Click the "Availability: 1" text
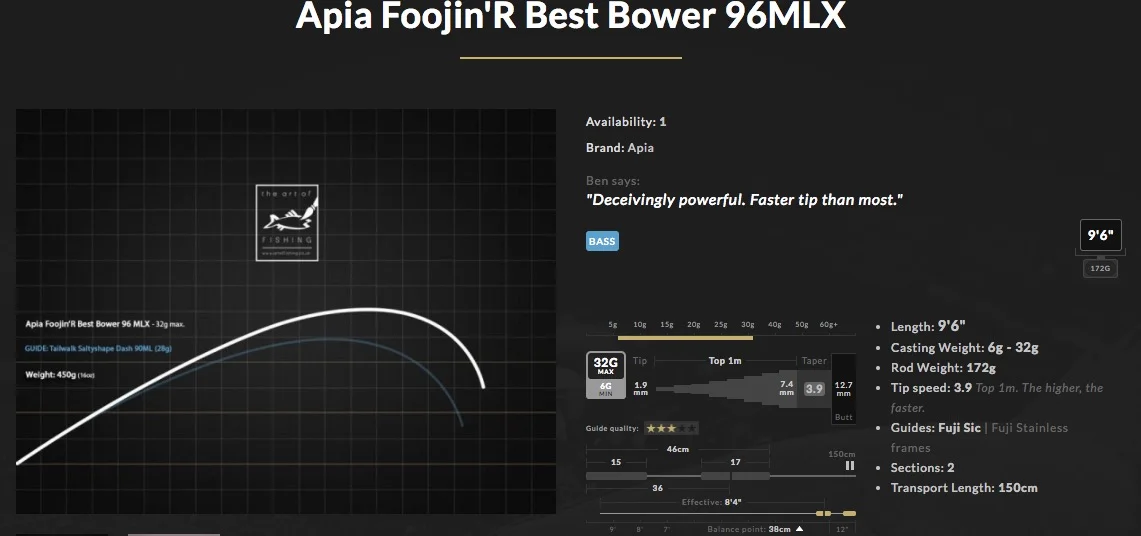Screen dimensions: 1141x536 click(626, 121)
